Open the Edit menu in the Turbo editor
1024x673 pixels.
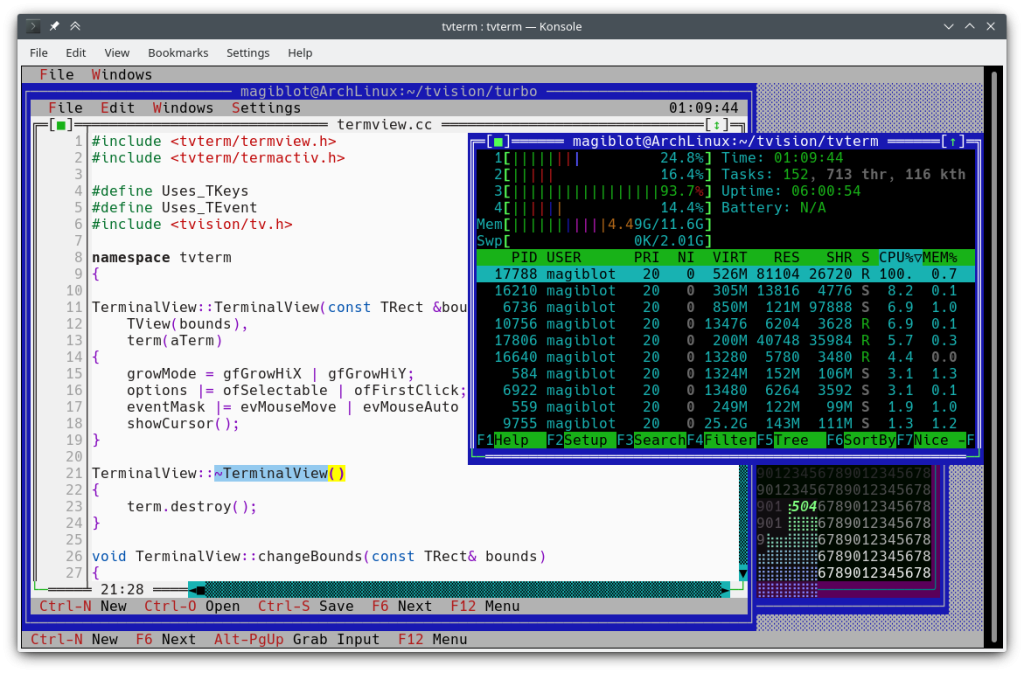point(117,107)
